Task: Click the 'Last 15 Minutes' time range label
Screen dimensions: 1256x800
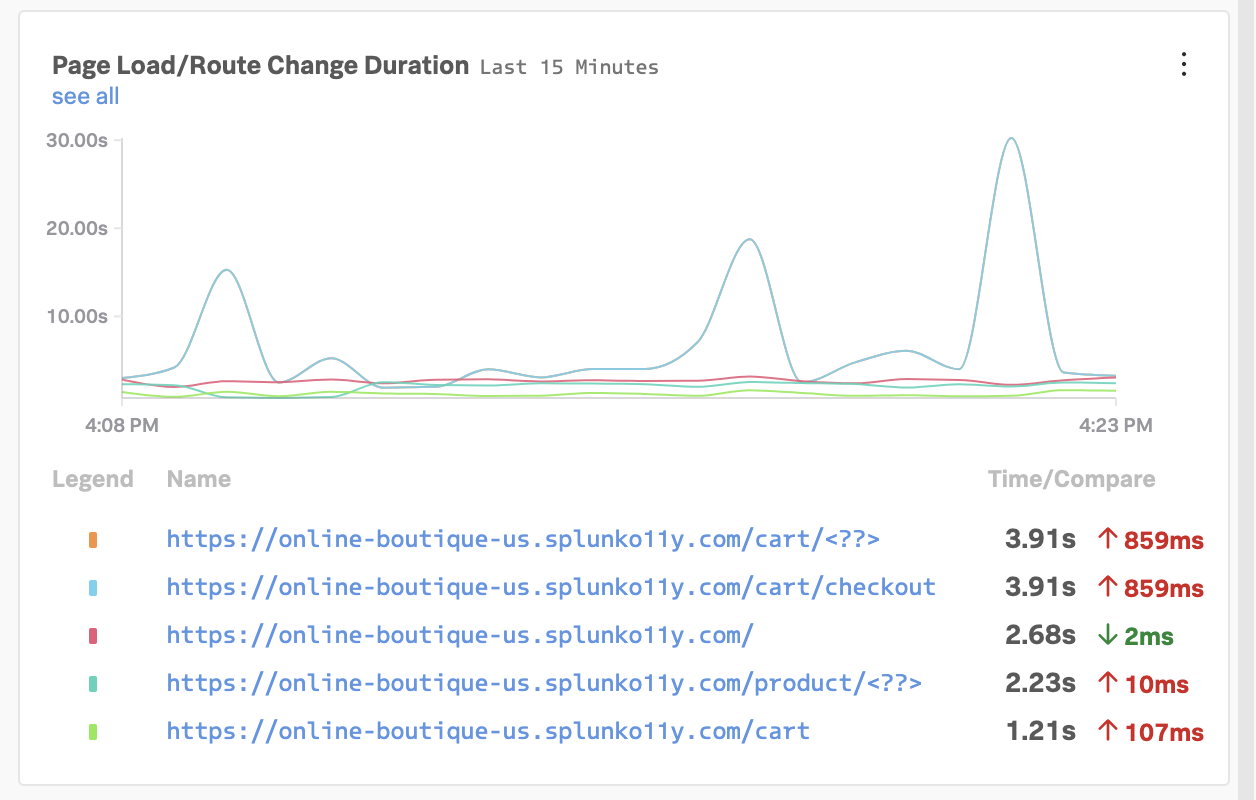Action: [x=569, y=68]
